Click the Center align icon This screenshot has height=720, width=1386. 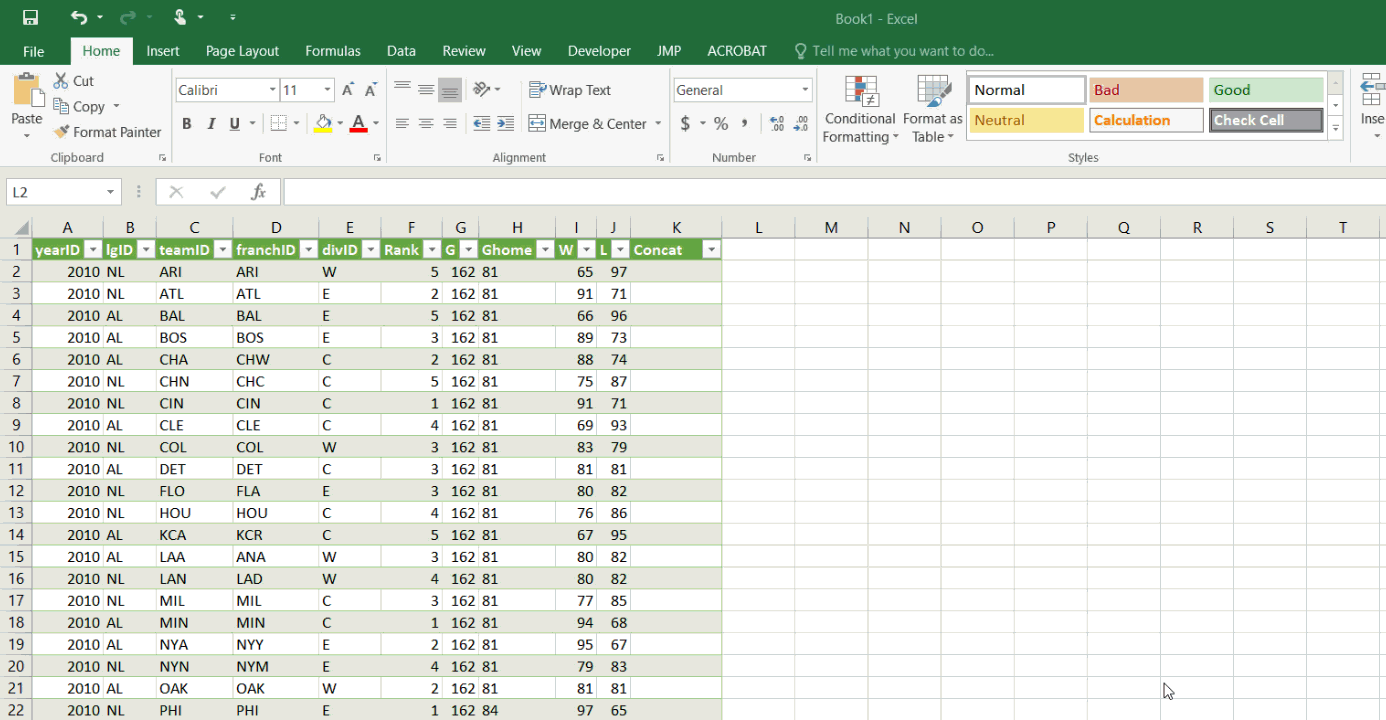[x=426, y=124]
